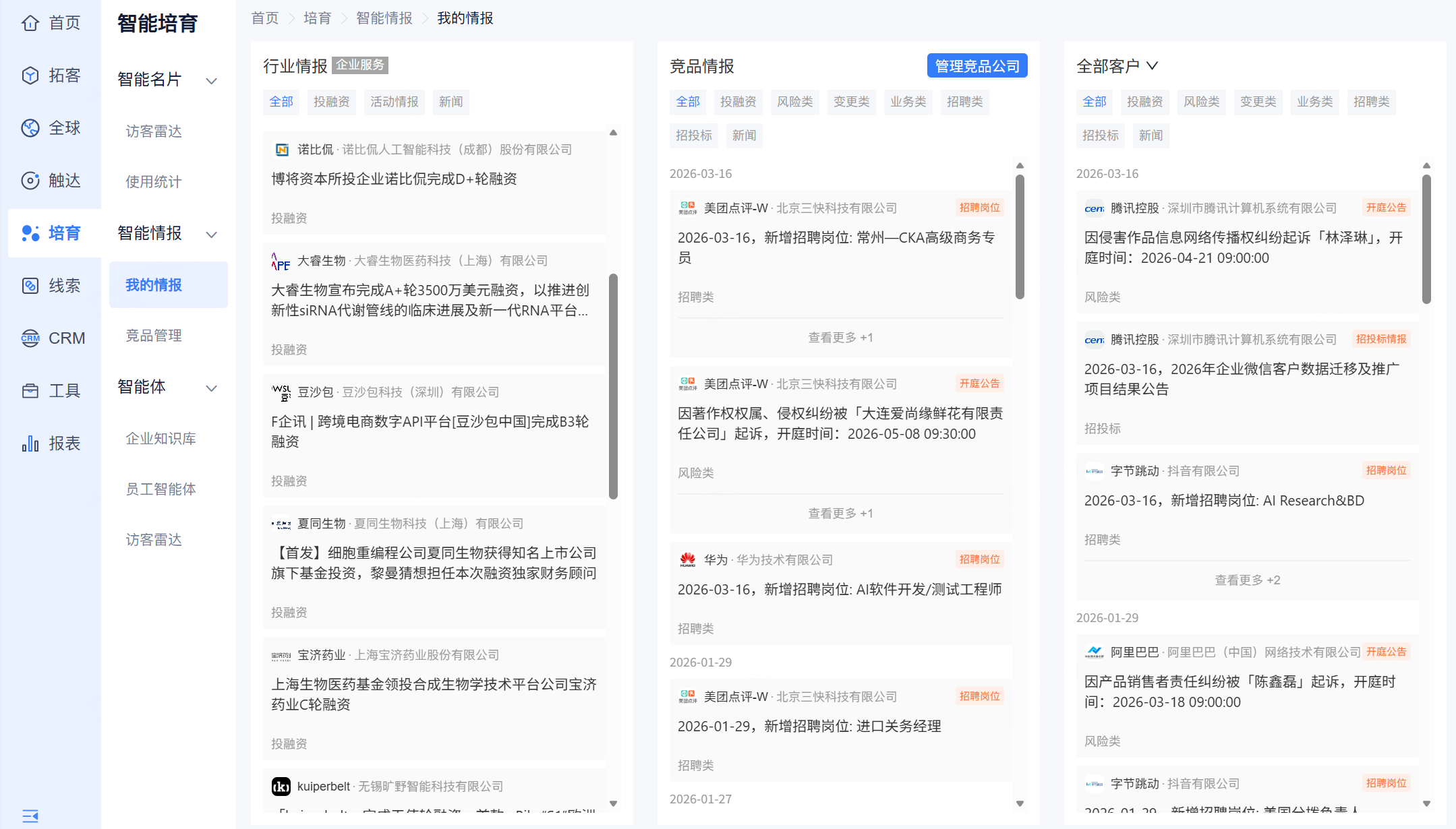Open the CRM sidebar icon
The image size is (1456, 829).
click(30, 338)
